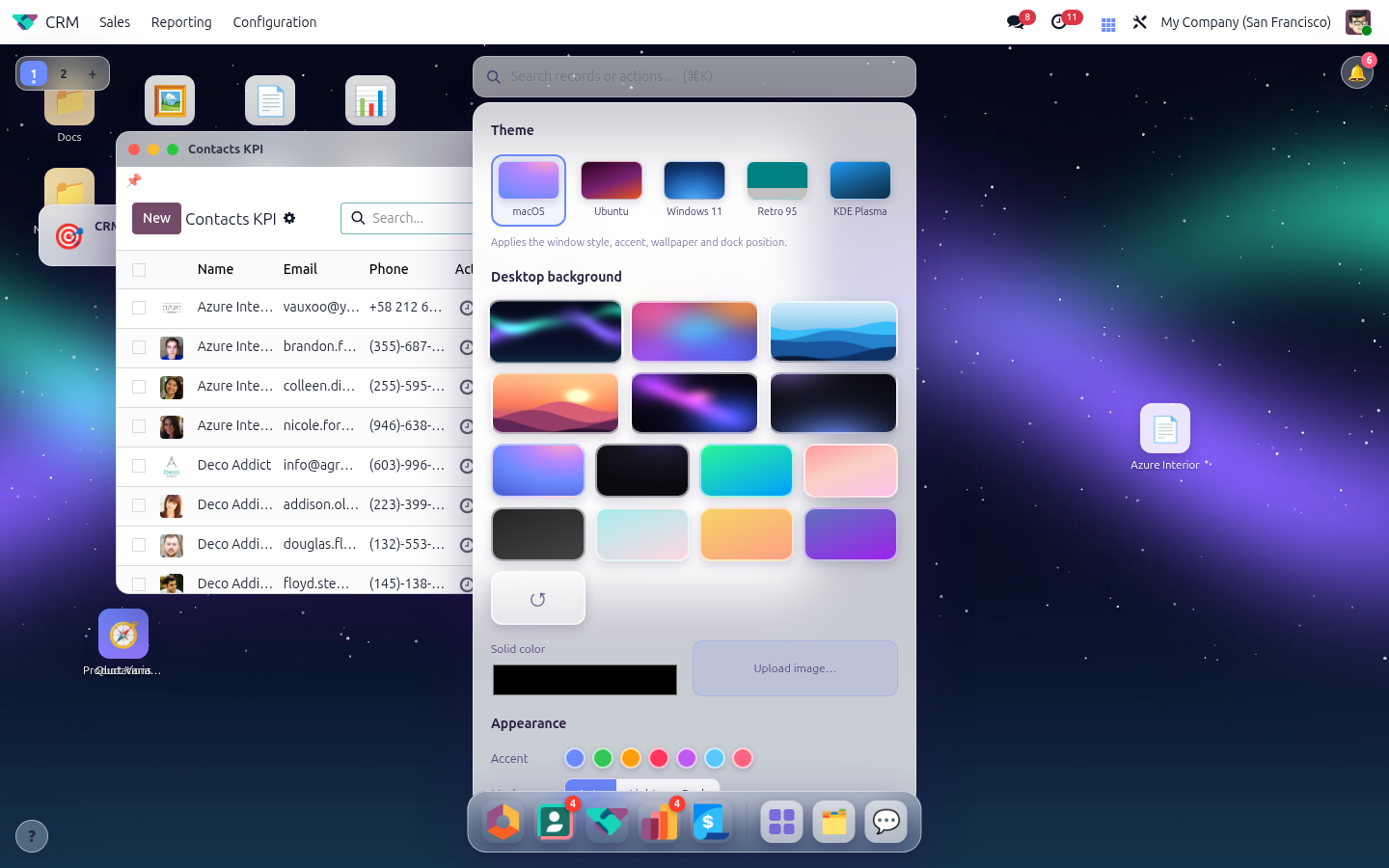The height and width of the screenshot is (868, 1389).
Task: Open the notification bell with 6 badge
Action: coord(1357,72)
